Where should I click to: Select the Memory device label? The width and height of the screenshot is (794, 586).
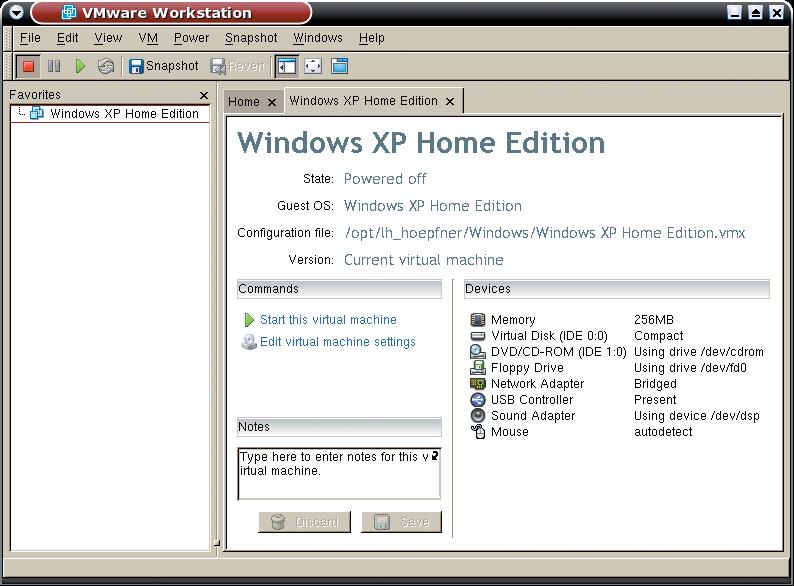pos(513,320)
